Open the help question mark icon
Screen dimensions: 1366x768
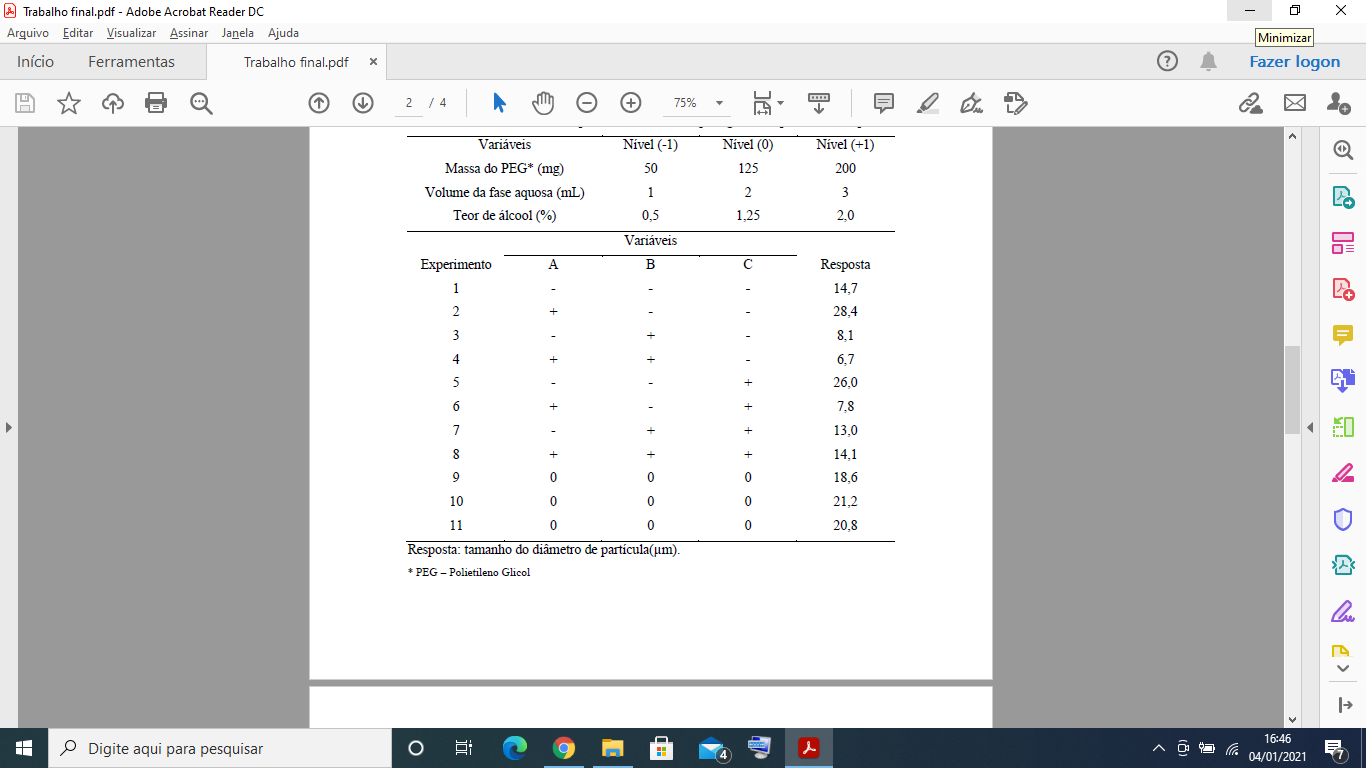point(1167,62)
